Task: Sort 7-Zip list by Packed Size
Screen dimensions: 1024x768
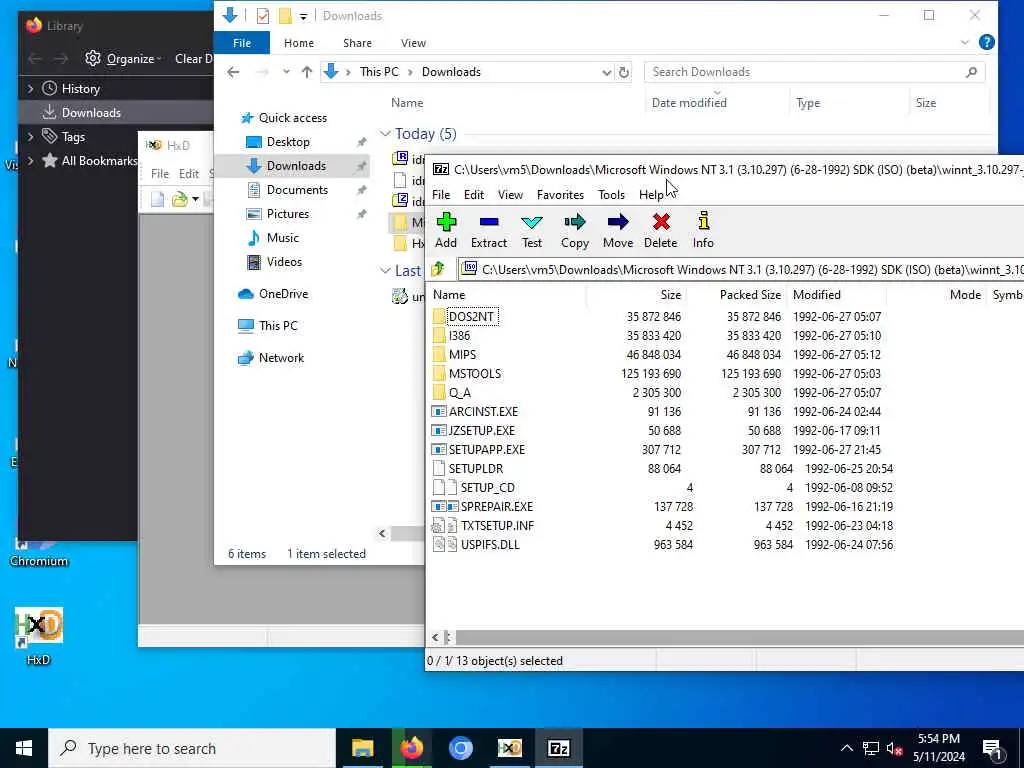Action: pos(750,295)
